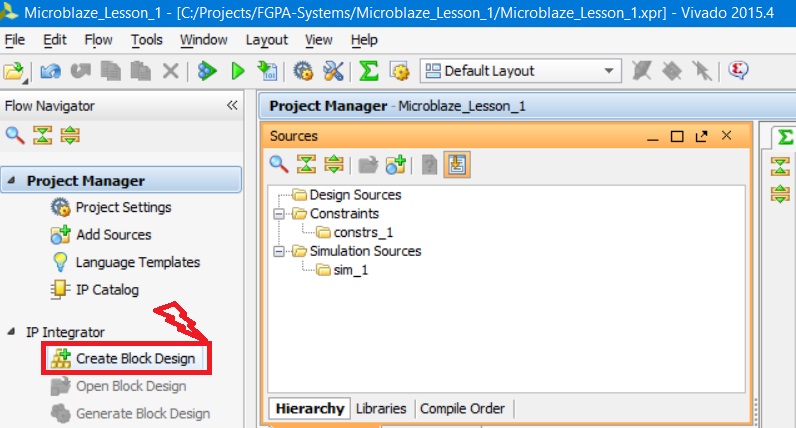Click Create Block Design

[x=134, y=358]
